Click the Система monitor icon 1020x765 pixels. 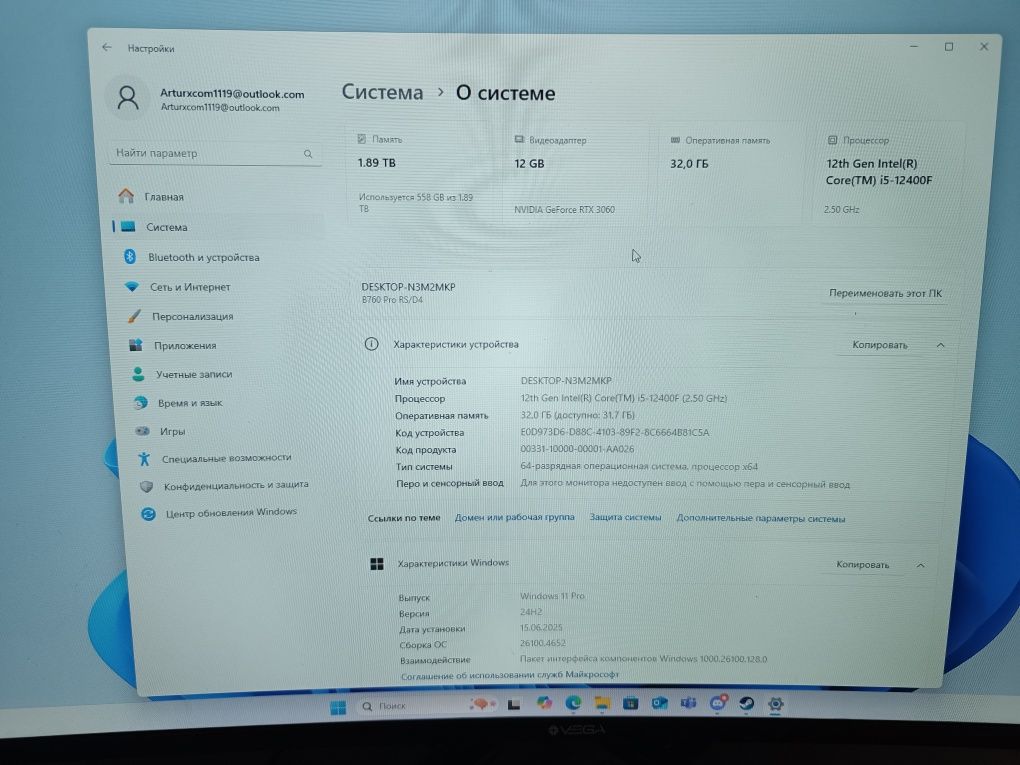[x=128, y=226]
